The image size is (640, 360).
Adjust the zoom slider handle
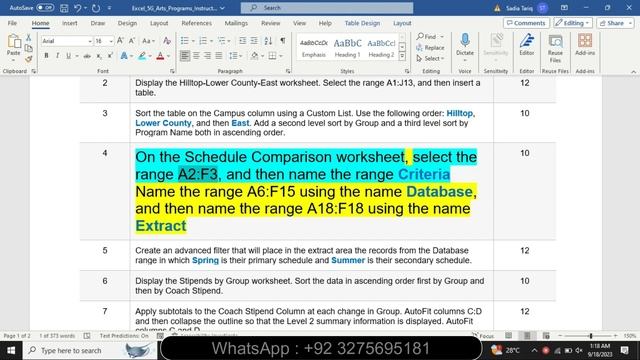[x=591, y=336]
